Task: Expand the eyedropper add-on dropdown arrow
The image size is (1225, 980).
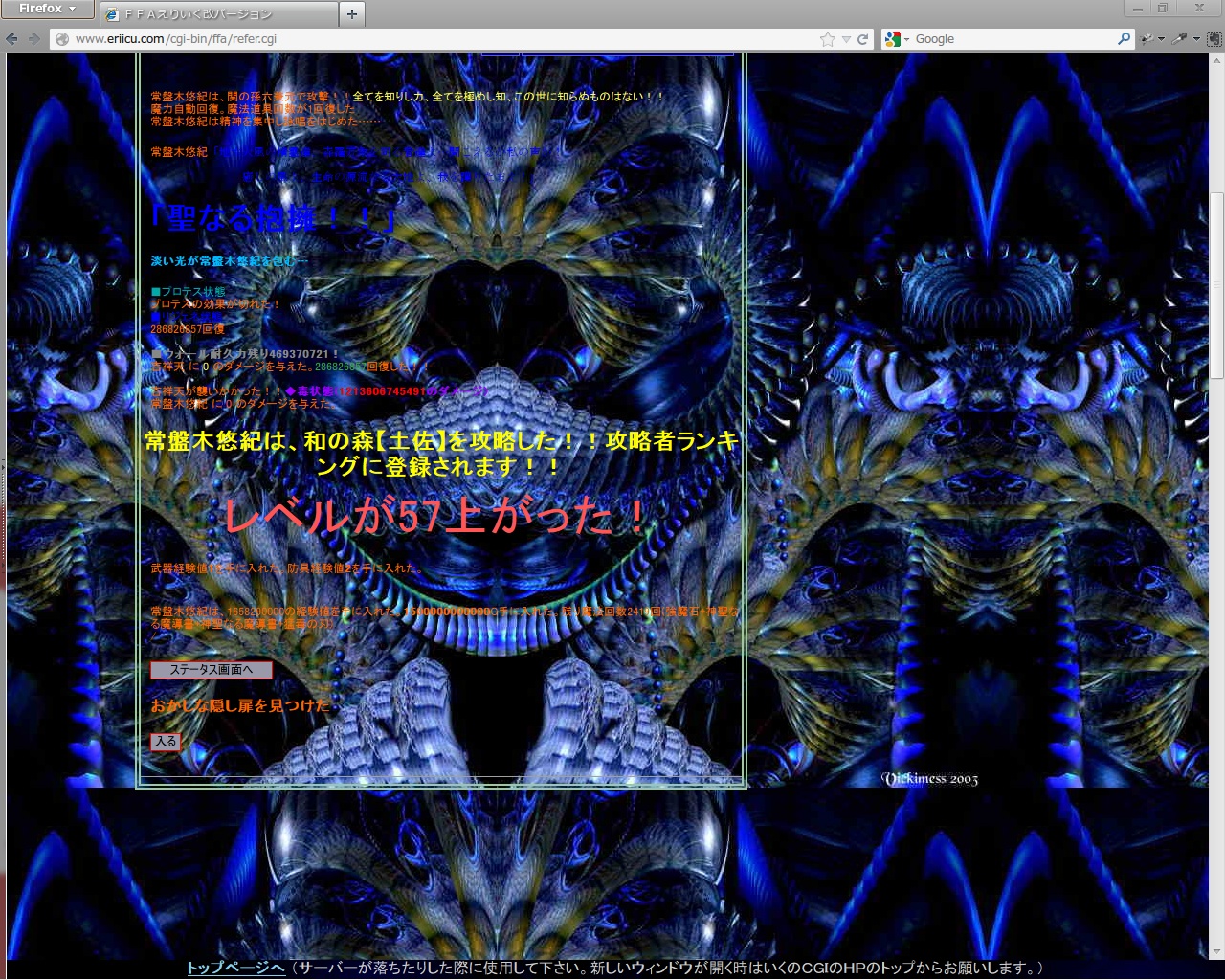Action: pyautogui.click(x=1196, y=39)
